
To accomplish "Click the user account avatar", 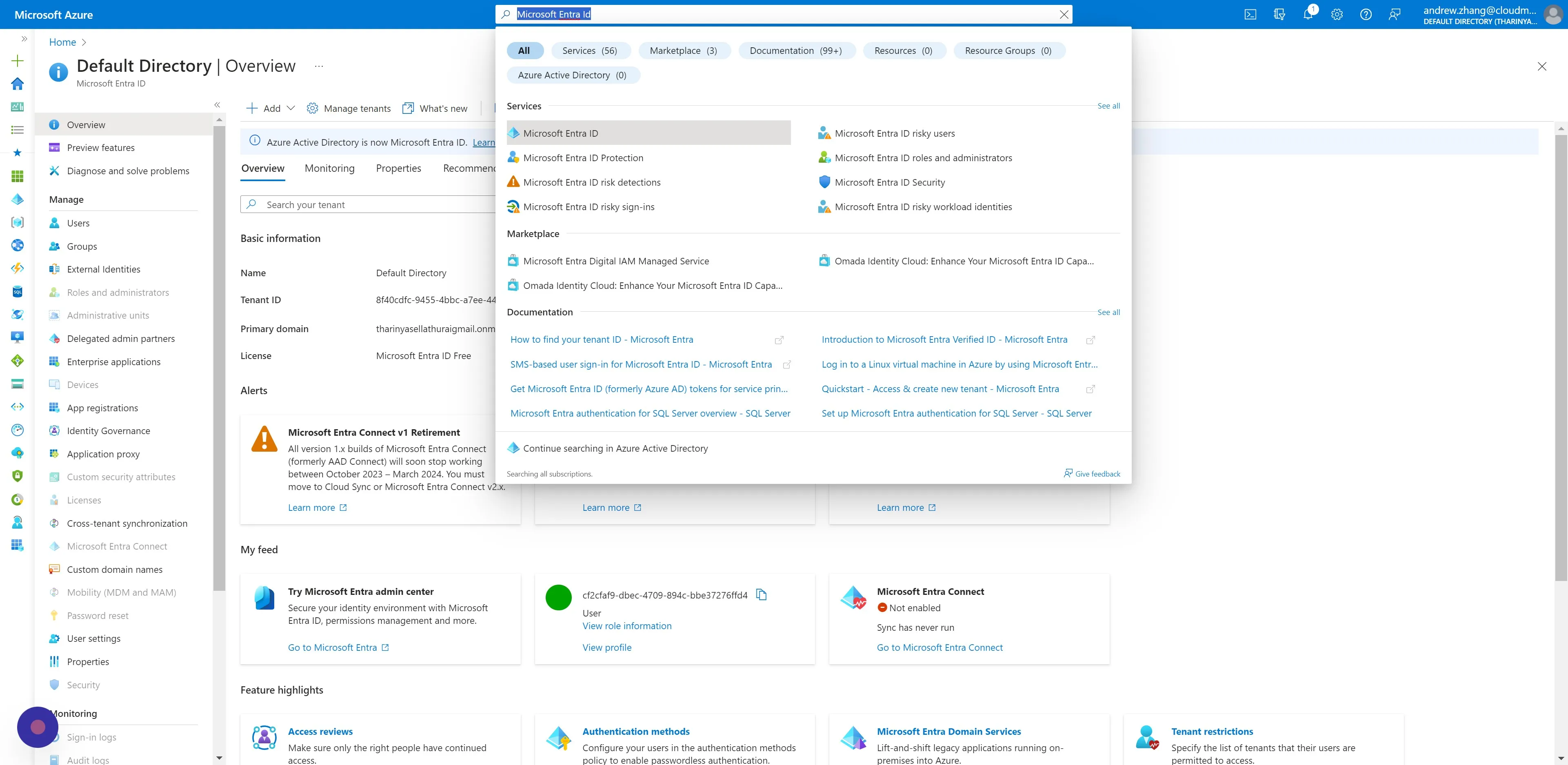I will tap(1553, 15).
